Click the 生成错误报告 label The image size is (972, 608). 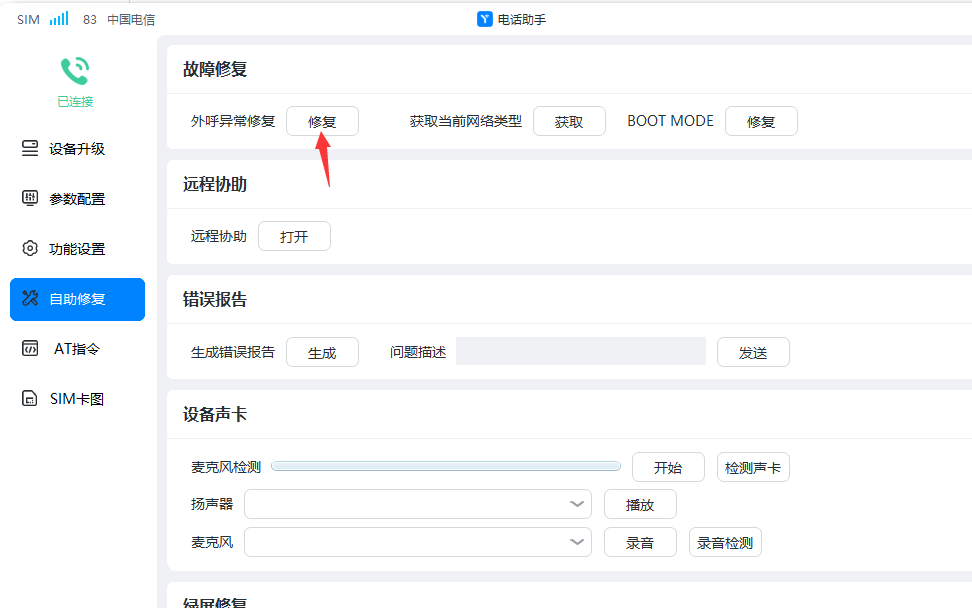(233, 352)
